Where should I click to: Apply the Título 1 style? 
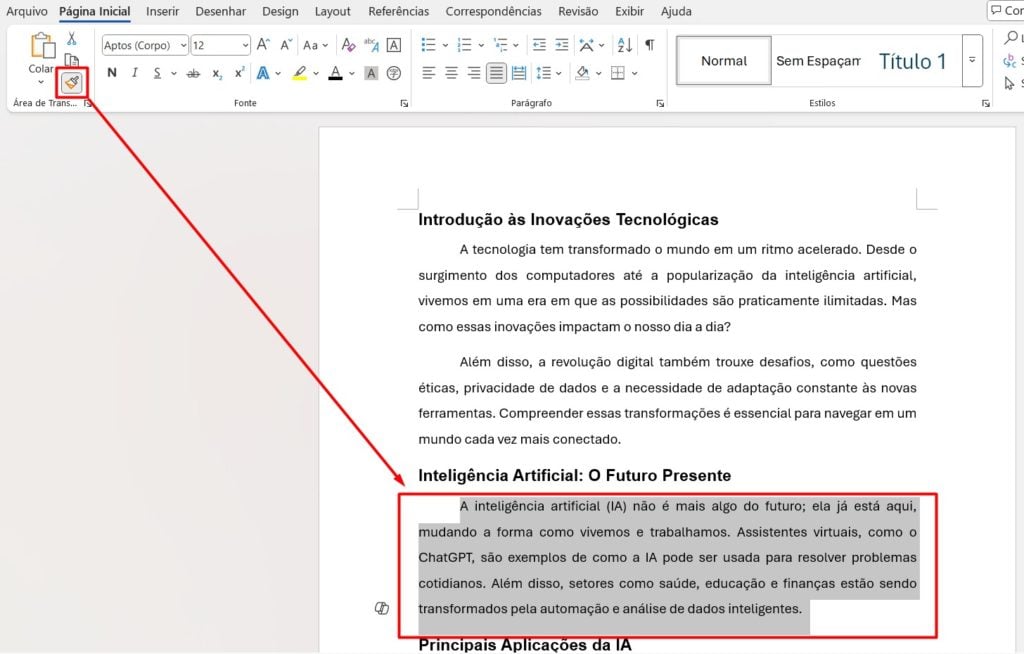click(913, 60)
